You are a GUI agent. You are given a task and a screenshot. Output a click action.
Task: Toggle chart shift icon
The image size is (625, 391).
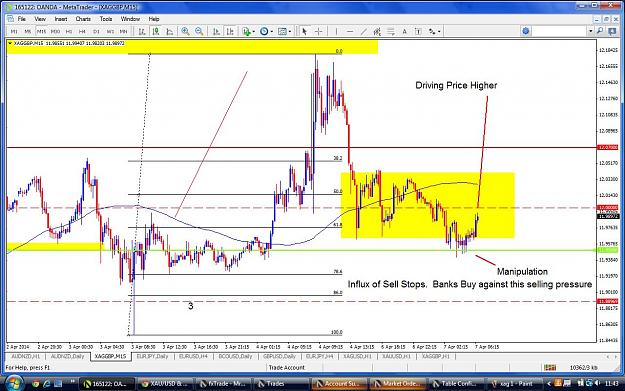point(230,31)
